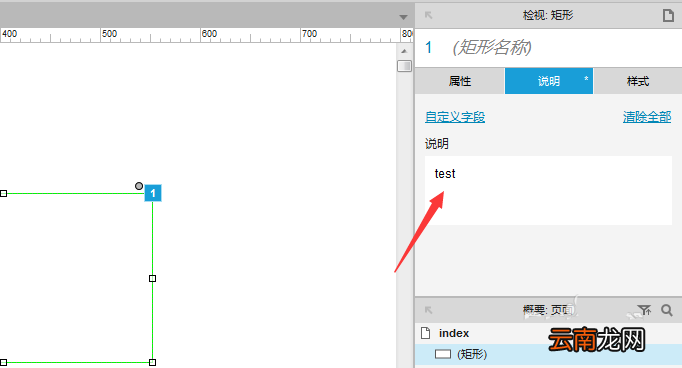682x368 pixels.
Task: Click the 自定义字段 link
Action: tap(455, 117)
